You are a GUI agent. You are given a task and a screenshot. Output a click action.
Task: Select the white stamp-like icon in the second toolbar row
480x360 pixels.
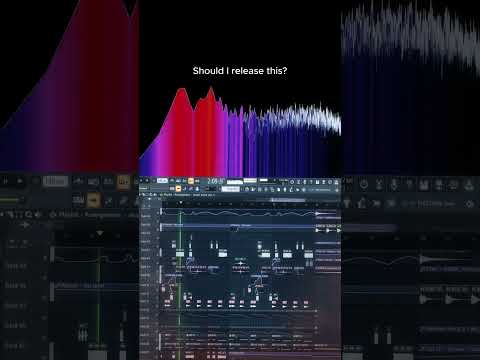[x=197, y=189]
